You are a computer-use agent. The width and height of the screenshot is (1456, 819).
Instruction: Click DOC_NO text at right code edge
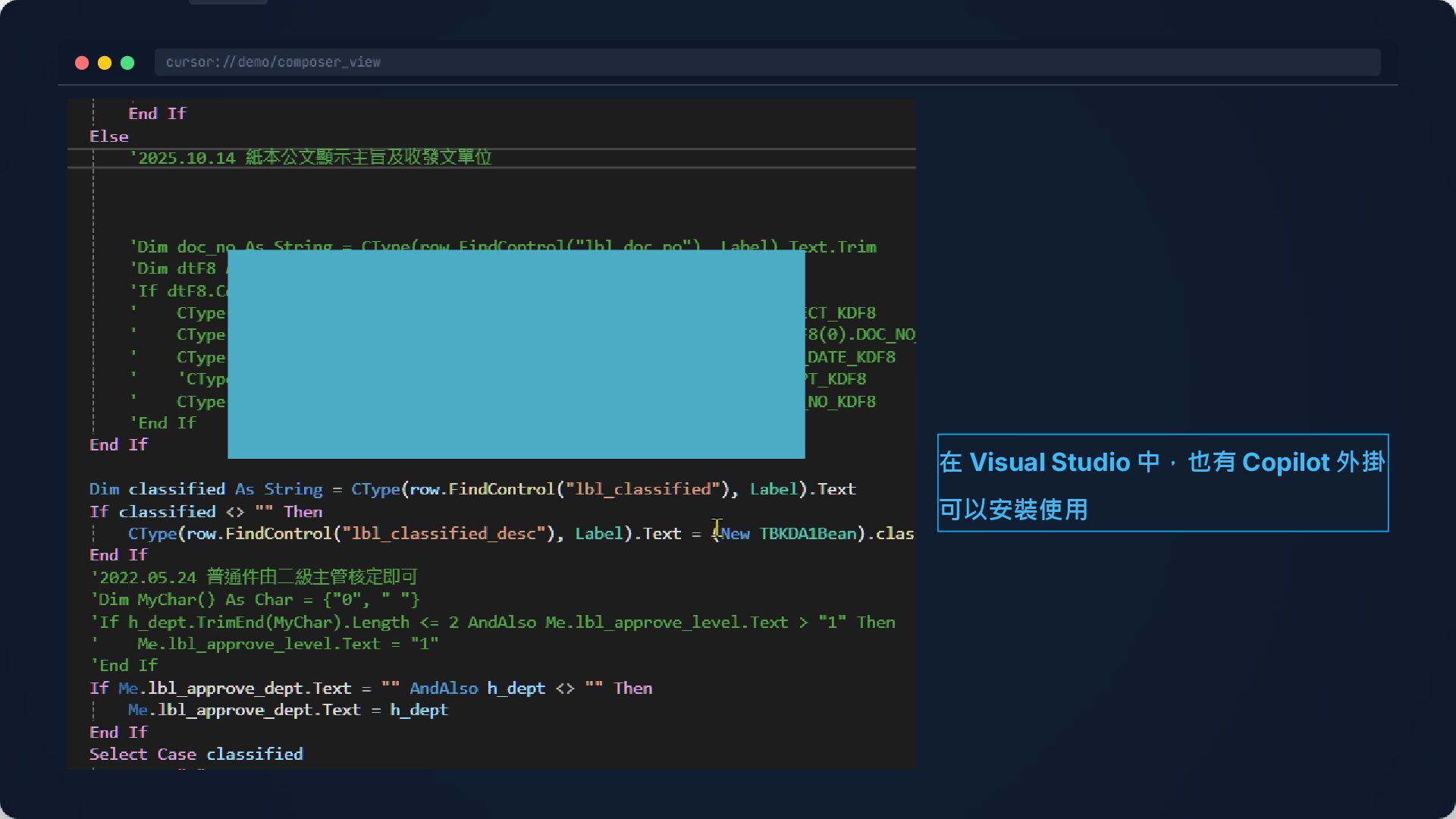point(884,335)
